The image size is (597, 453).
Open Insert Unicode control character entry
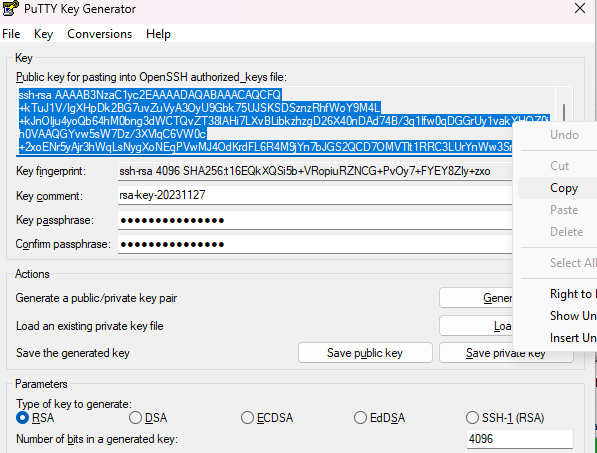(x=557, y=338)
